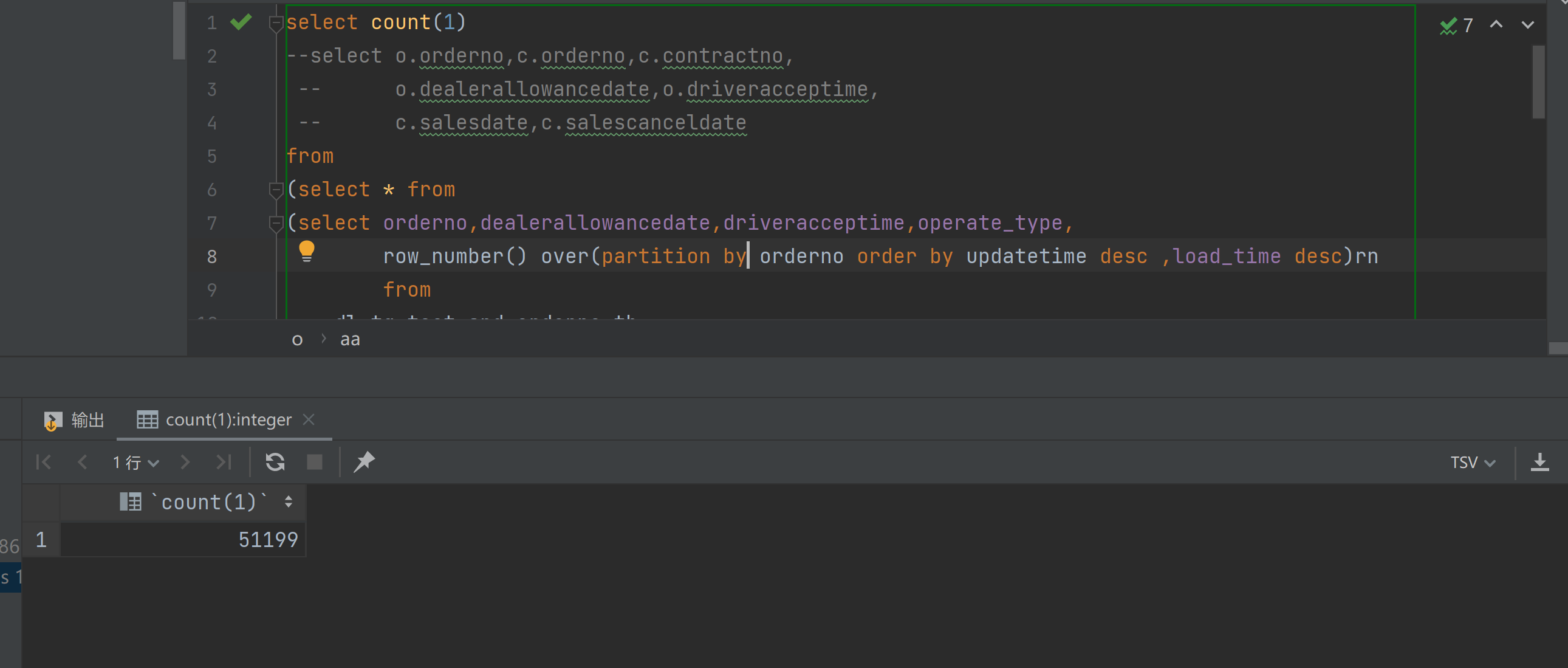Pin the result tab
The height and width of the screenshot is (668, 1568).
click(364, 461)
